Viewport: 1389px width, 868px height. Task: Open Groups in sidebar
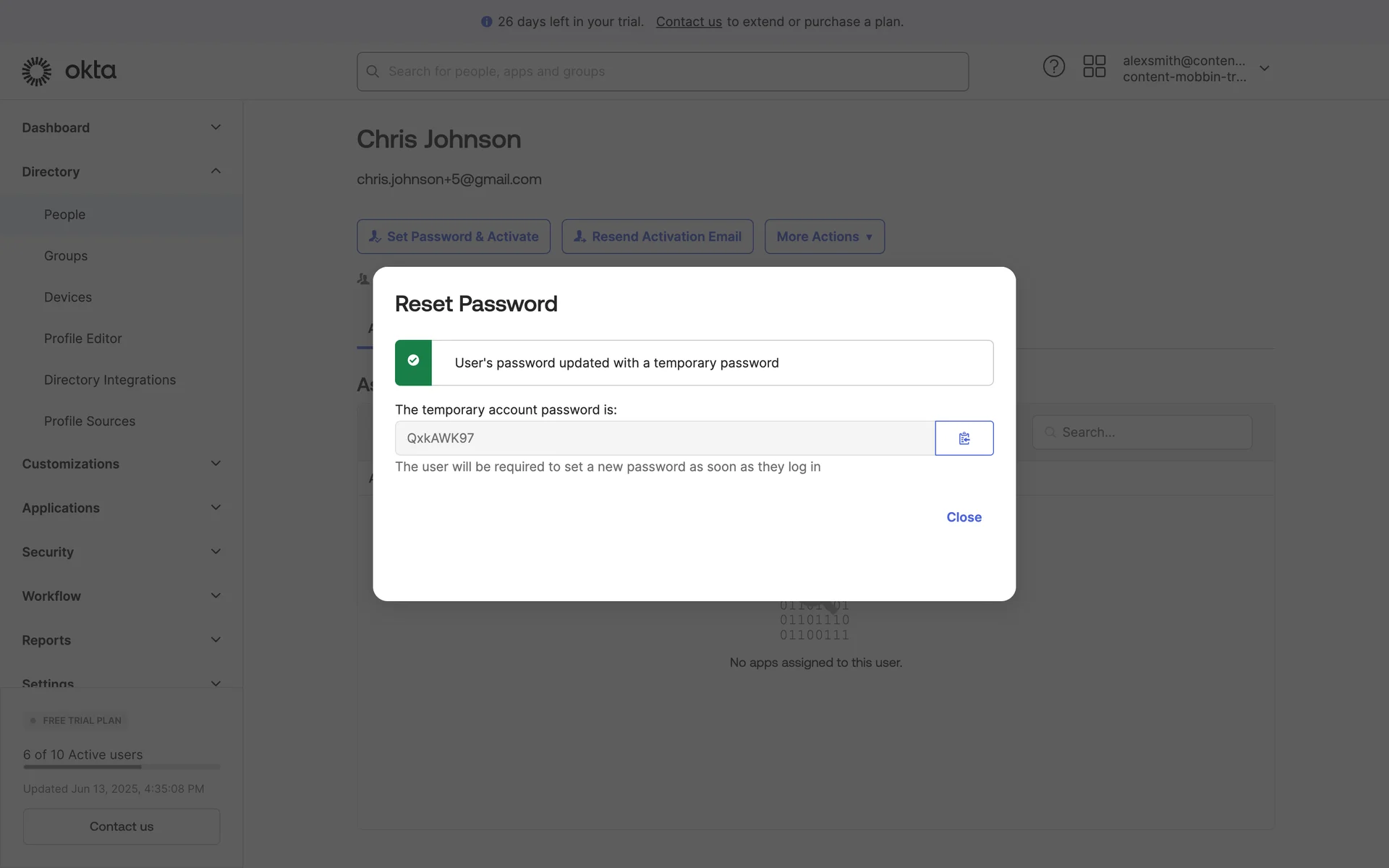[66, 256]
